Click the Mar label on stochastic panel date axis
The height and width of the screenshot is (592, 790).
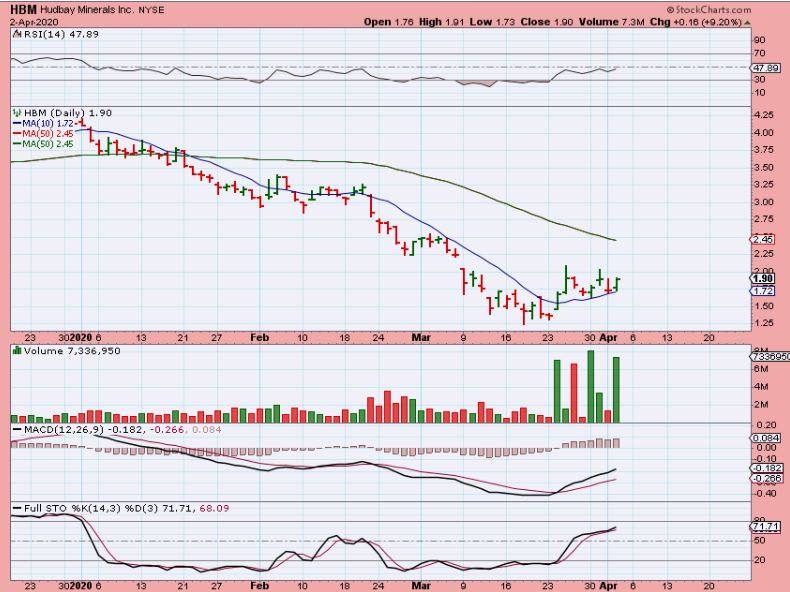pyautogui.click(x=421, y=586)
